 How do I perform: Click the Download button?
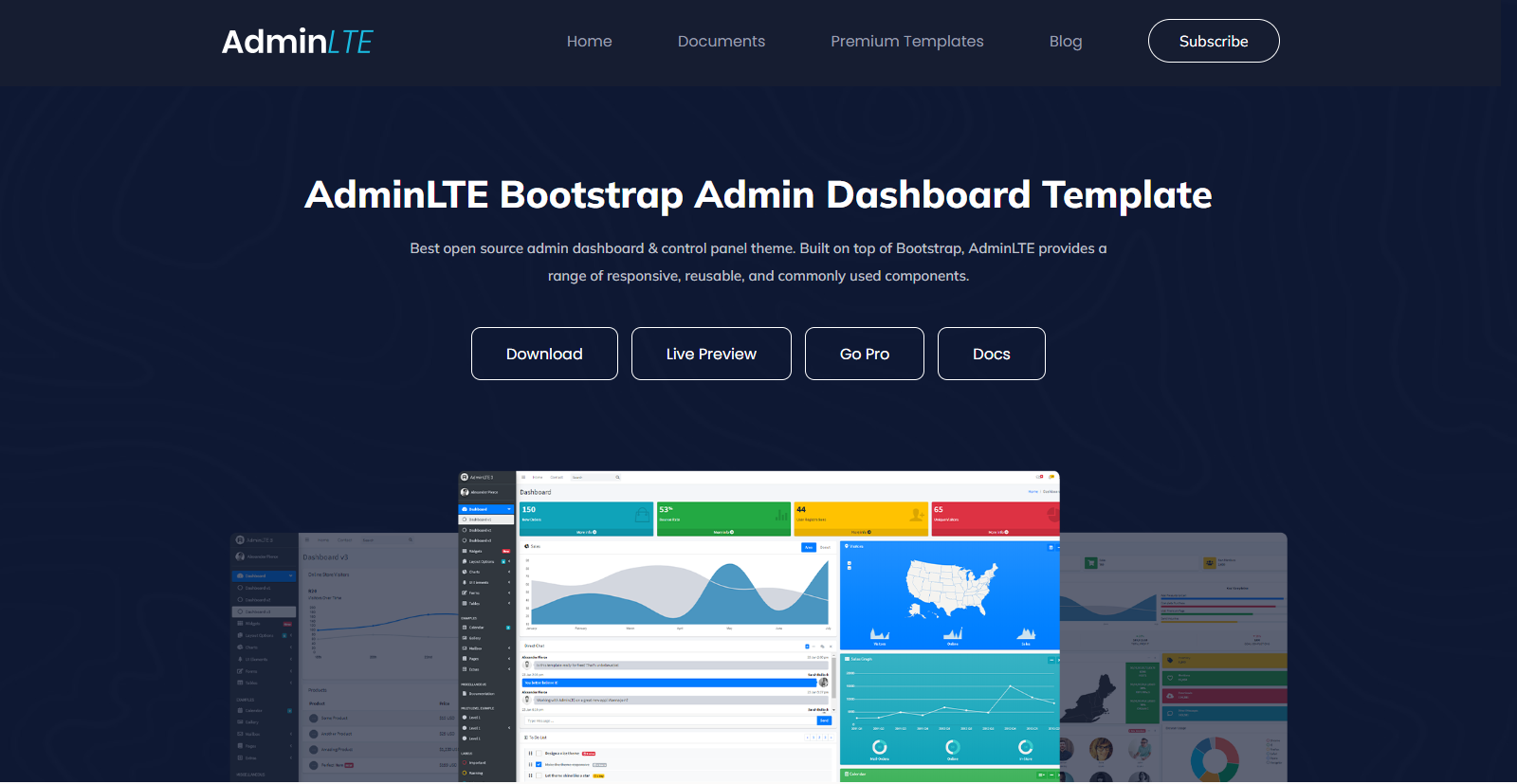(x=544, y=354)
